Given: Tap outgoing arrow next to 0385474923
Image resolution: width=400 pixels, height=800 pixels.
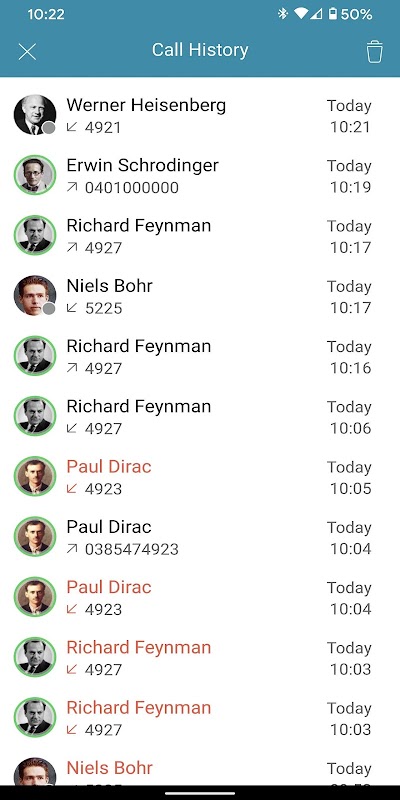Looking at the screenshot, I should click(72, 548).
